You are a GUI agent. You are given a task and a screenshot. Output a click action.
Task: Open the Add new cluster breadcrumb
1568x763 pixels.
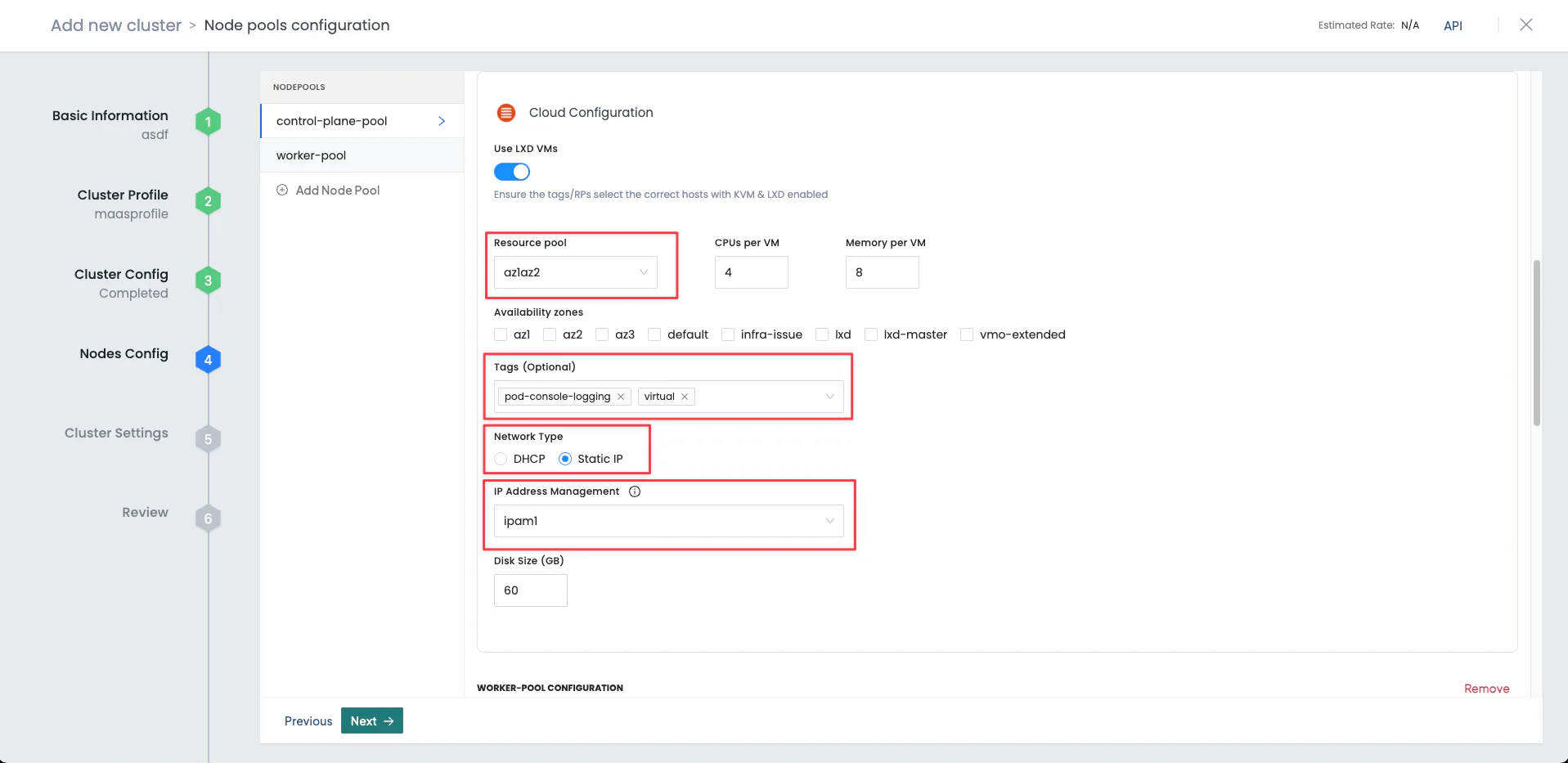coord(115,25)
